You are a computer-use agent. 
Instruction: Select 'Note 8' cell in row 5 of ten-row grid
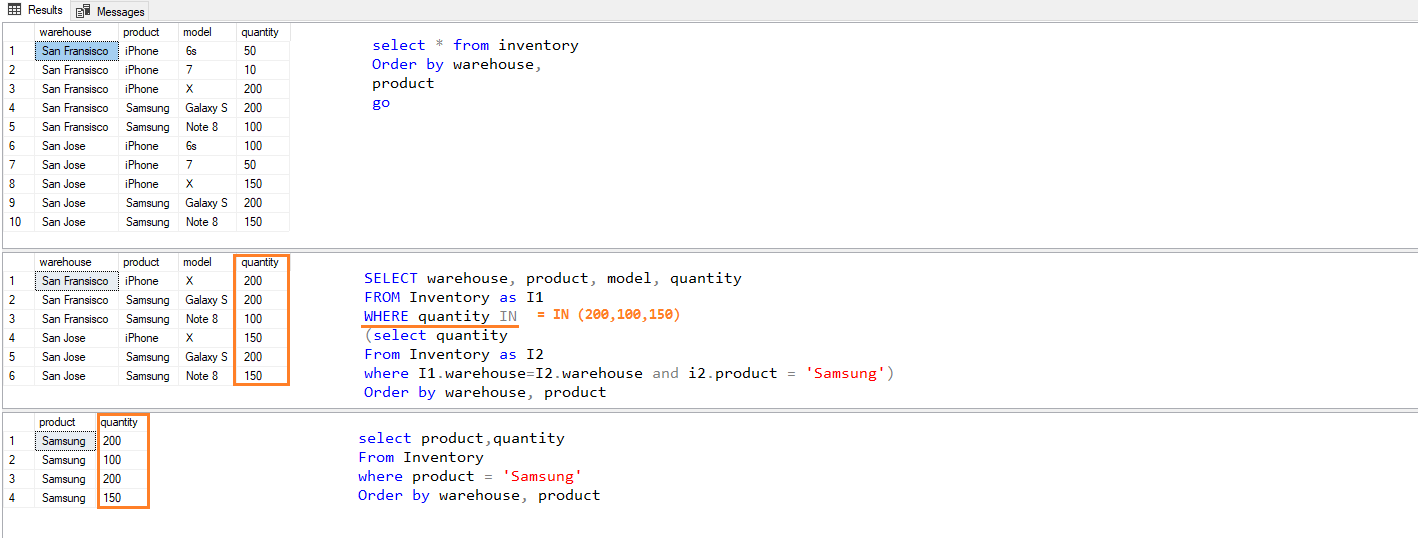[x=208, y=127]
